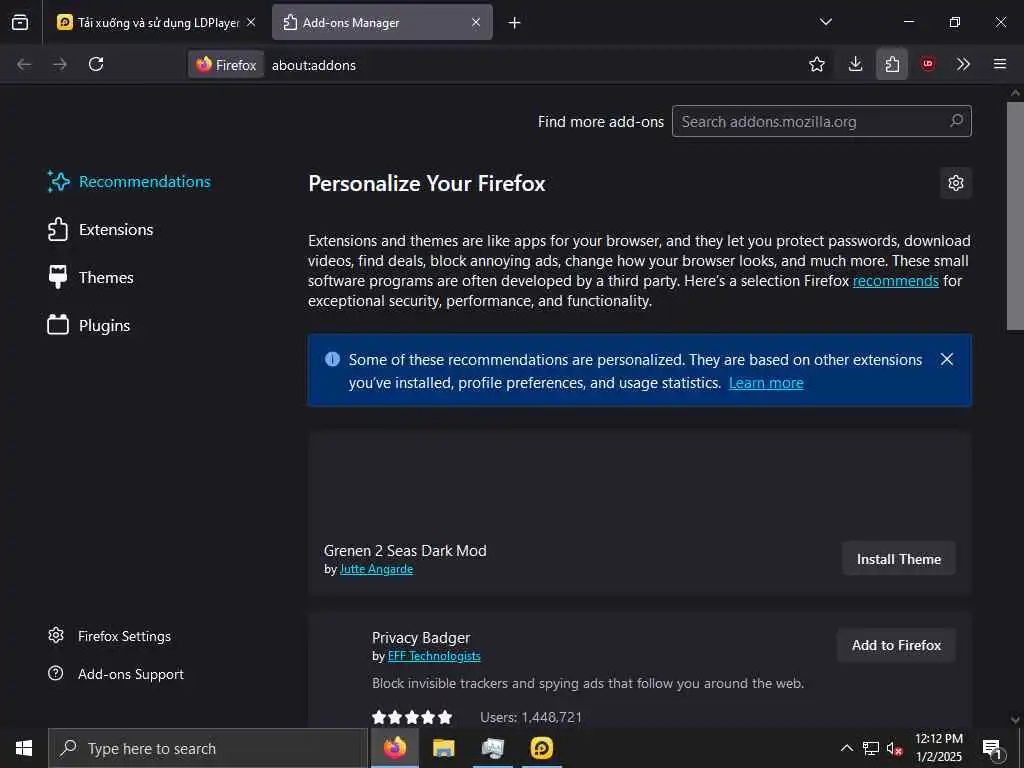Close the LDPlayer tab
This screenshot has width=1024, height=768.
[251, 22]
